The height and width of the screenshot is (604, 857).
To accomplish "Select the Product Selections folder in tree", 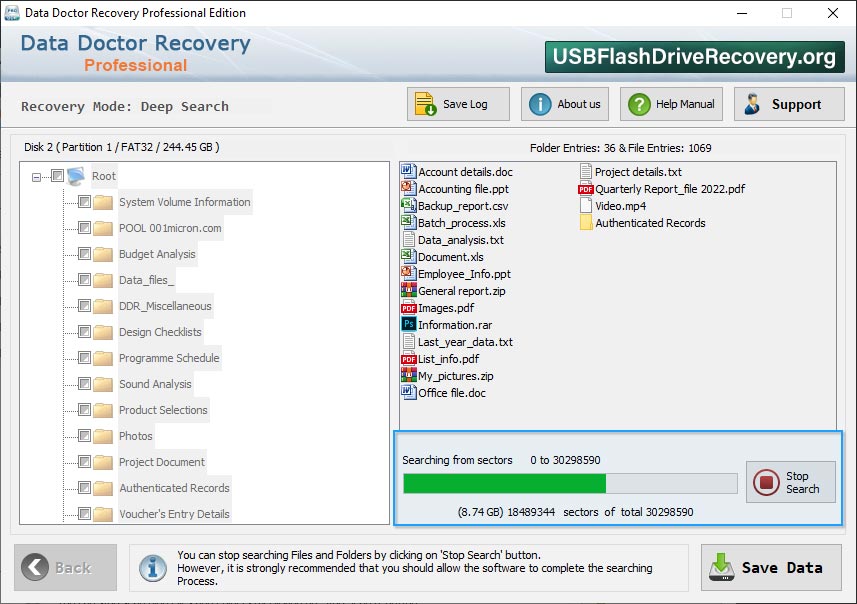I will 163,410.
